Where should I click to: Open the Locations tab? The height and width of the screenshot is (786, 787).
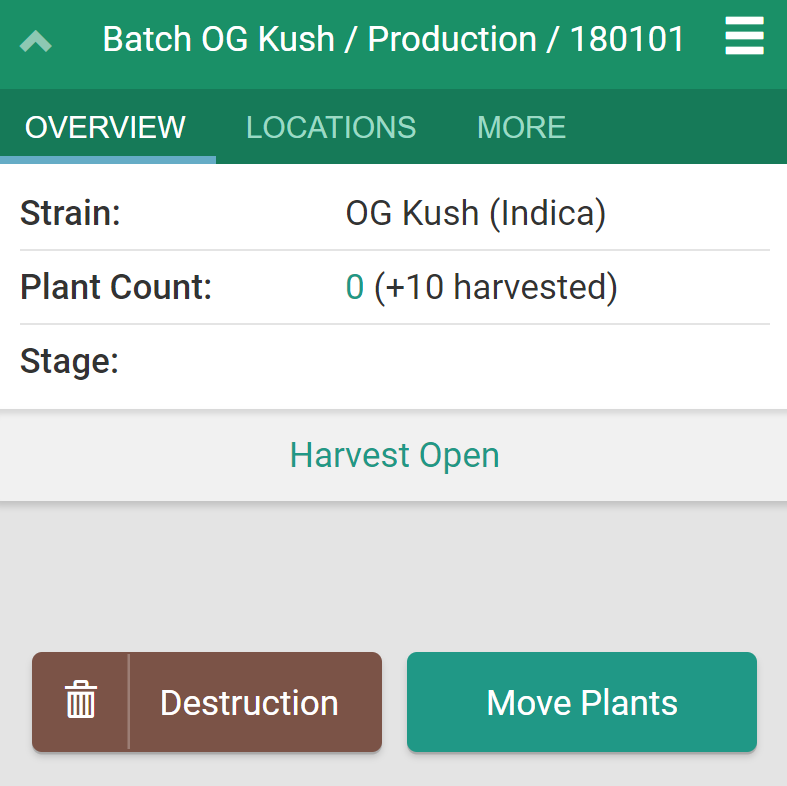coord(331,127)
